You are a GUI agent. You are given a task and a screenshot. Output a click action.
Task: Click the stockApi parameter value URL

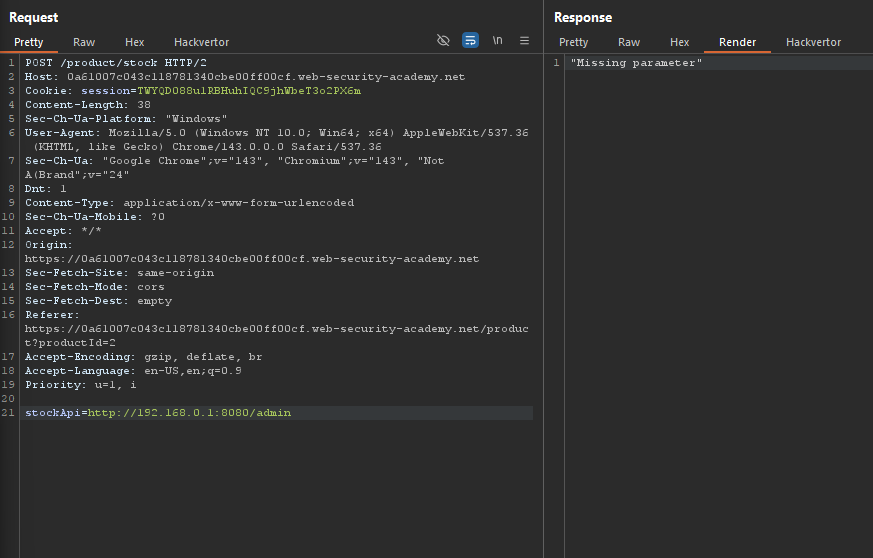coord(189,413)
